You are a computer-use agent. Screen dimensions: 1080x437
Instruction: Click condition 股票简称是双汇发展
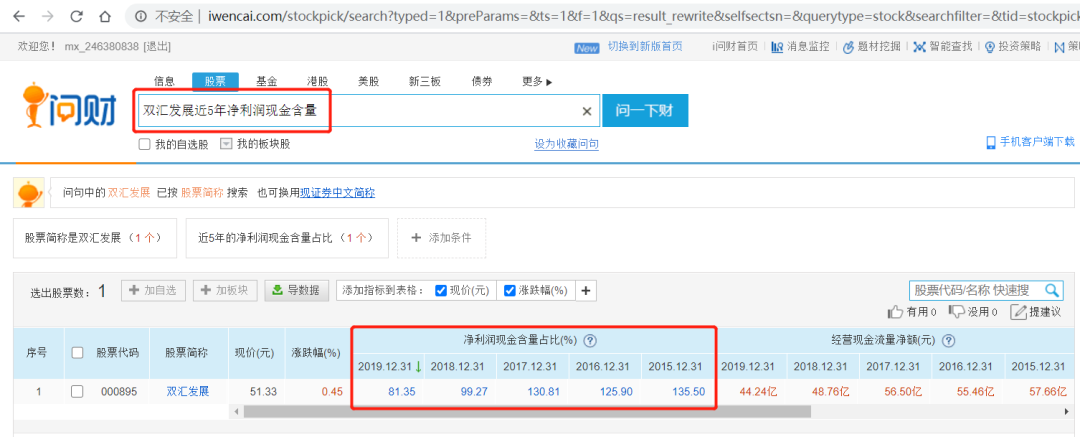pos(94,238)
